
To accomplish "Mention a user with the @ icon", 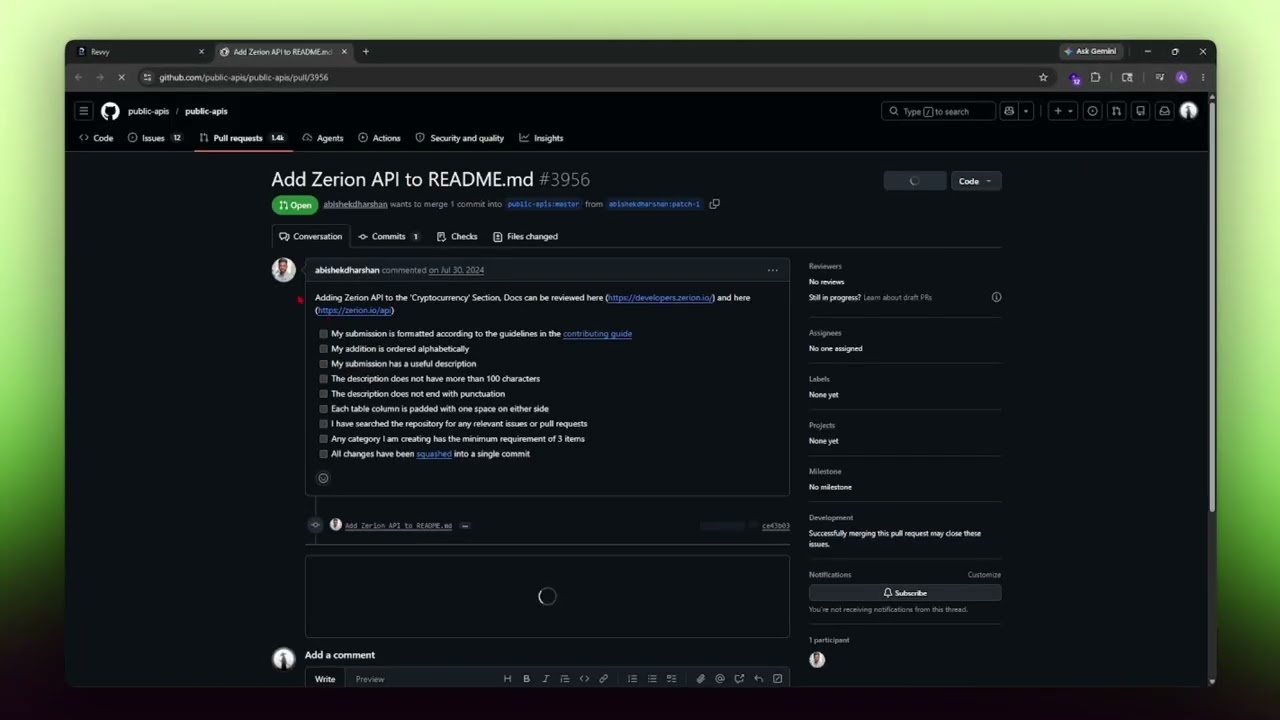I will (x=719, y=679).
